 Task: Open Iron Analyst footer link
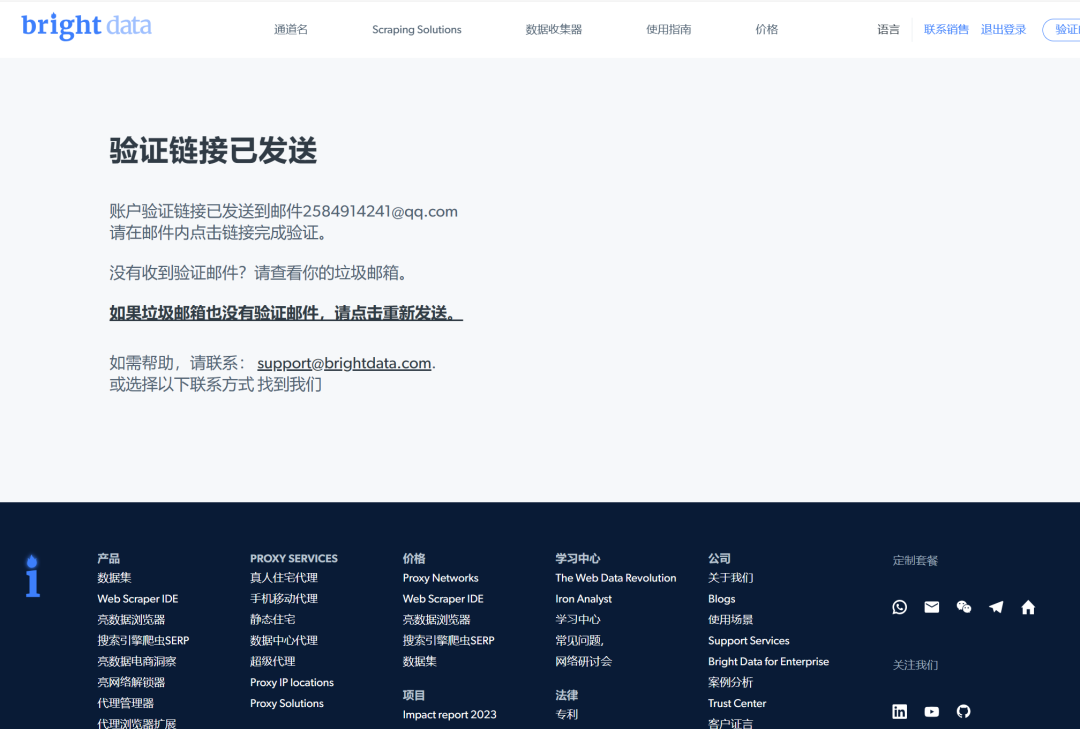pos(583,599)
